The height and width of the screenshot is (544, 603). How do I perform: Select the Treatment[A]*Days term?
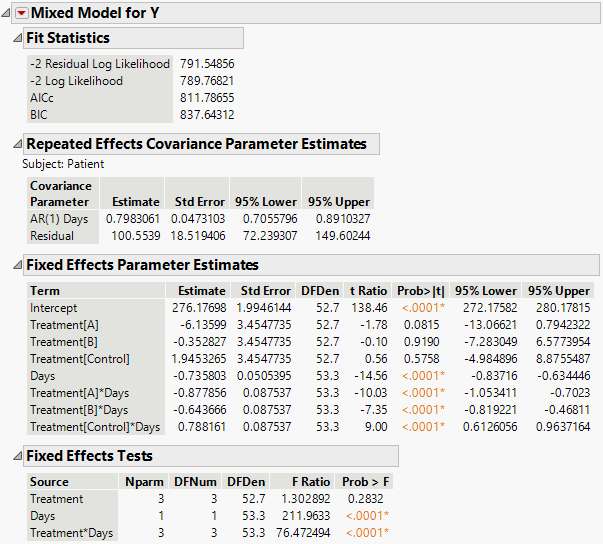80,393
